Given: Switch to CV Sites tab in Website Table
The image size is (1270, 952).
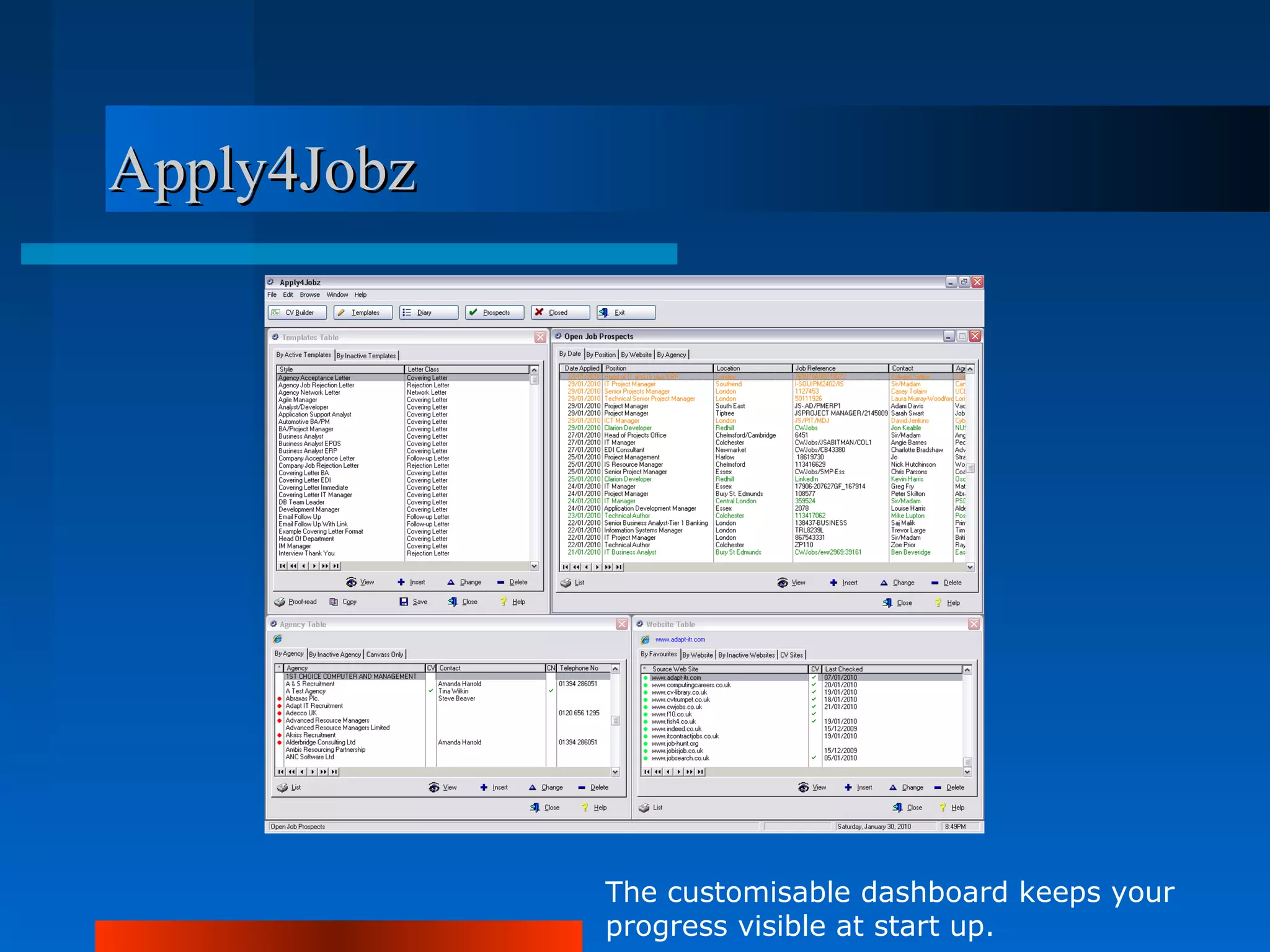Looking at the screenshot, I should click(x=792, y=655).
